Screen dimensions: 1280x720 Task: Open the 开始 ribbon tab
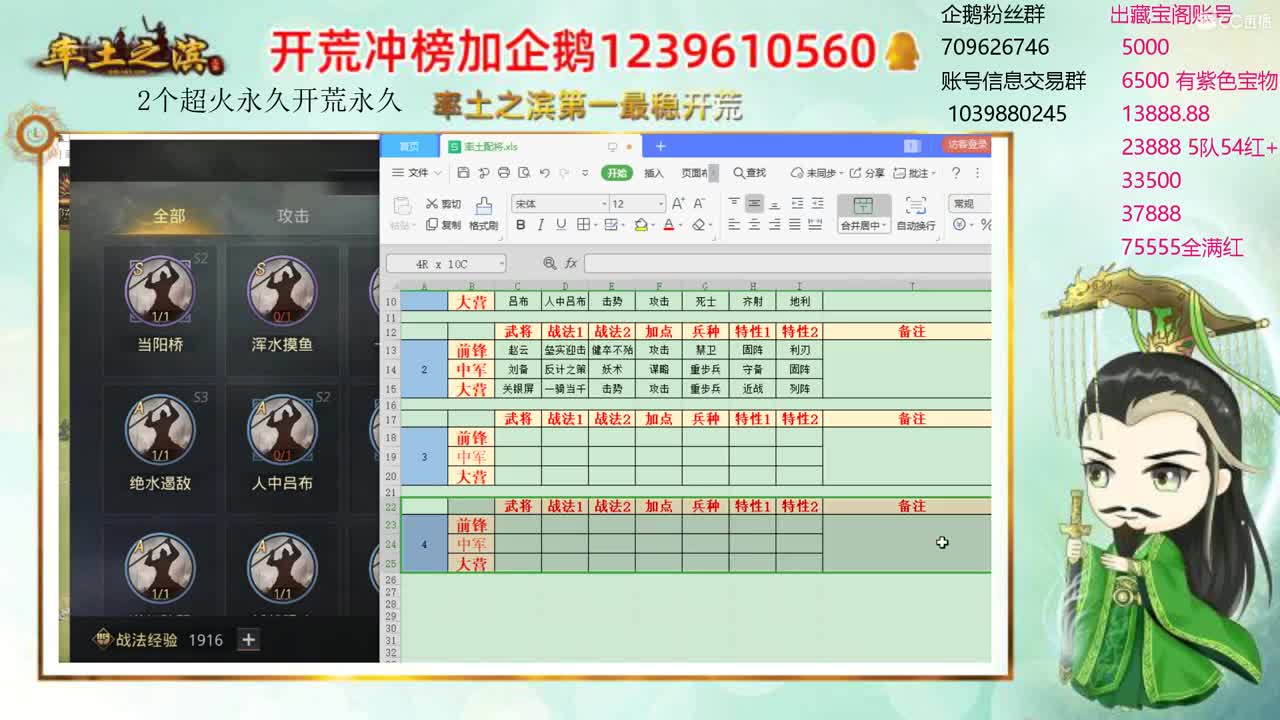pyautogui.click(x=617, y=173)
